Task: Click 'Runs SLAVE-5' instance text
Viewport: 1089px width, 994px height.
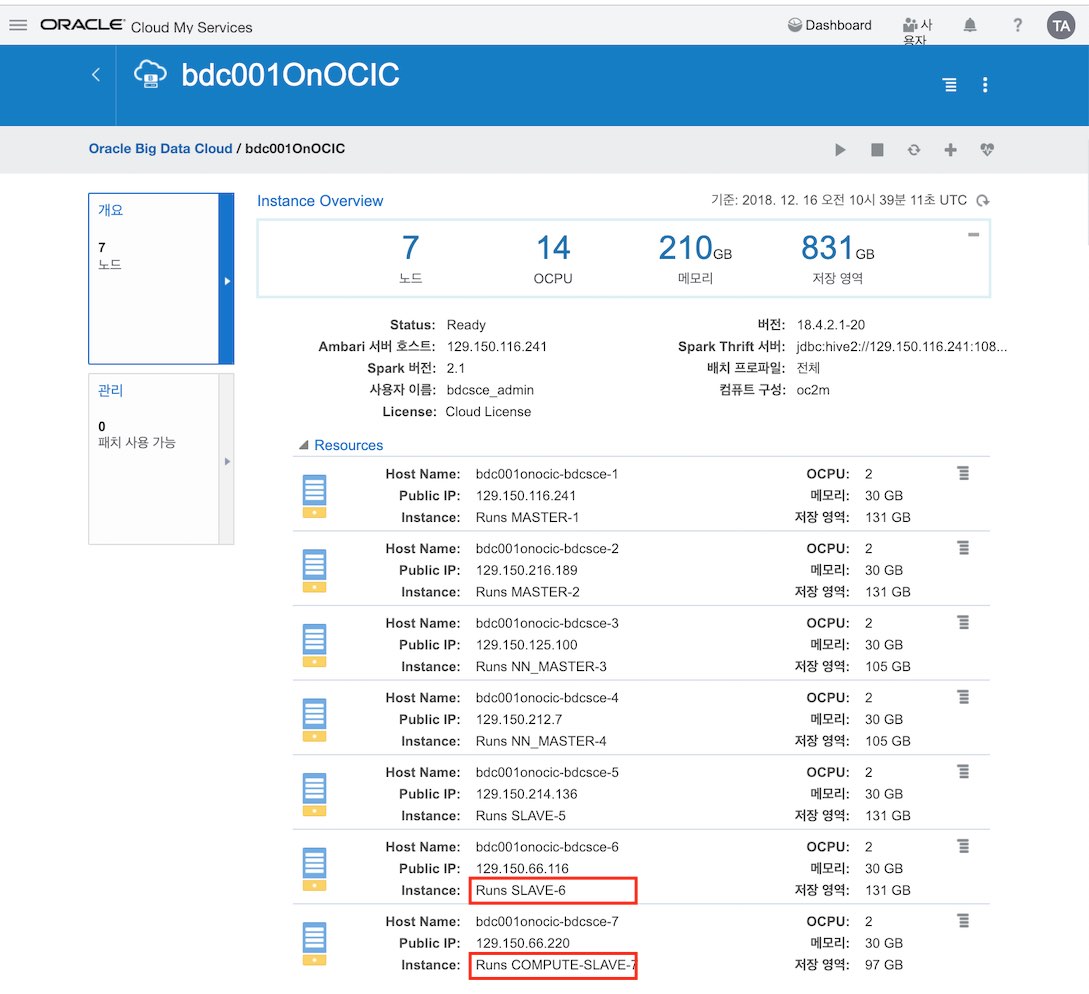Action: 520,815
